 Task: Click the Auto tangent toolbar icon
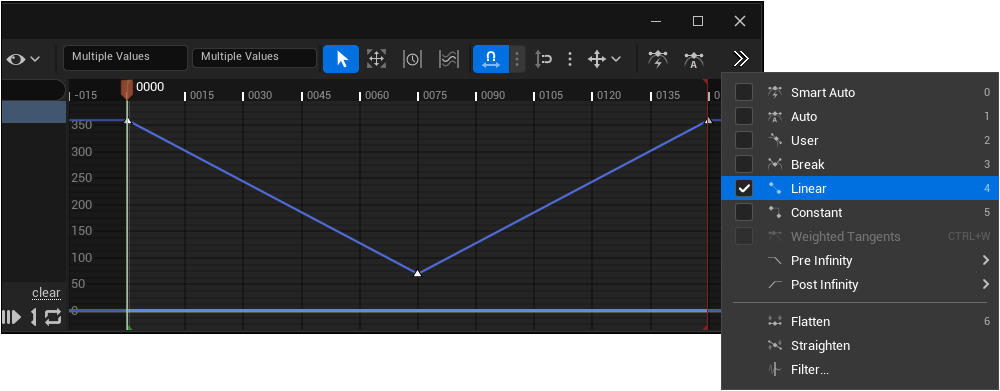(693, 59)
